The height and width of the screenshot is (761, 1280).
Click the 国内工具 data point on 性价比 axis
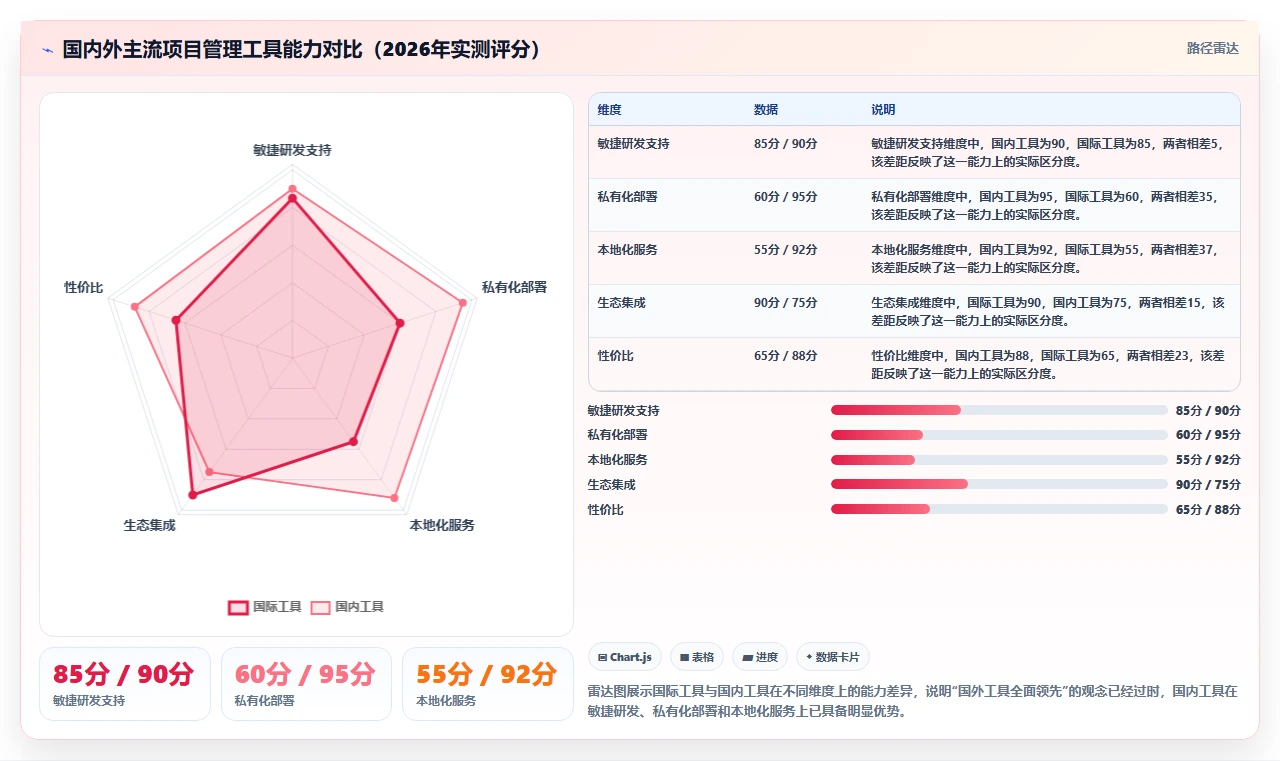[134, 306]
